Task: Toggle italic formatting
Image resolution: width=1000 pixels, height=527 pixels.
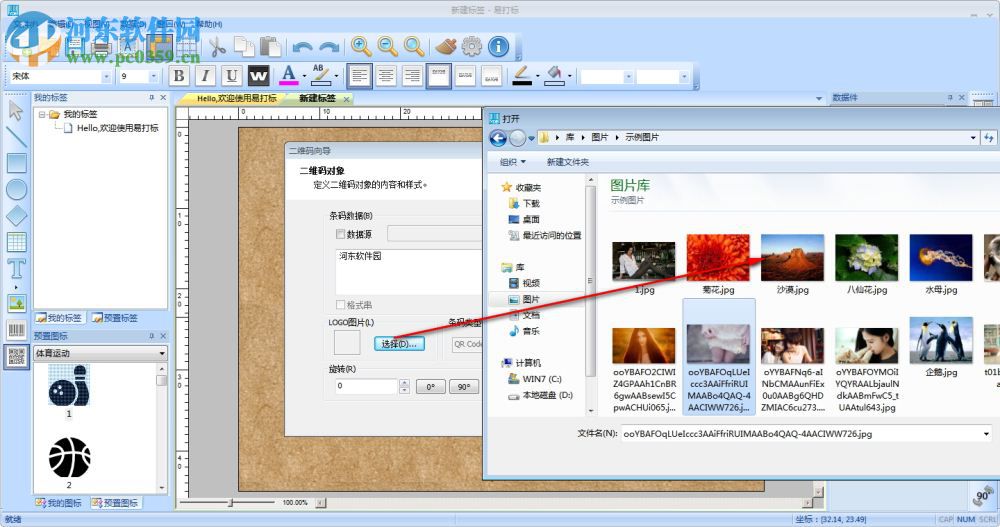Action: (205, 76)
